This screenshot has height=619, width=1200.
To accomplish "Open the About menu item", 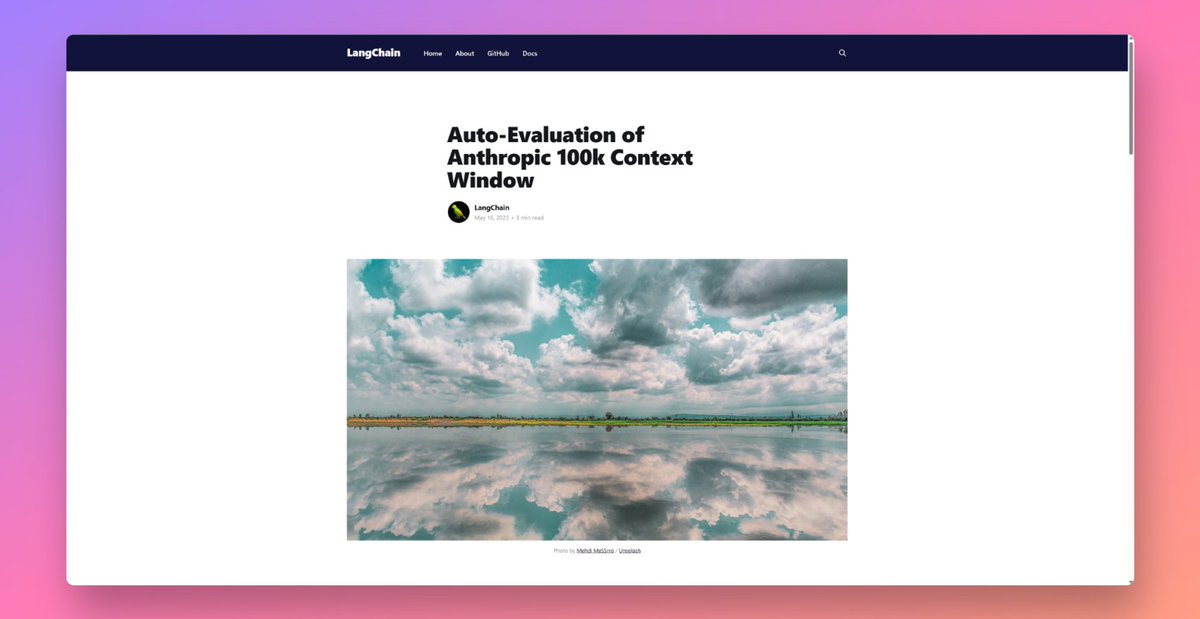I will point(465,54).
